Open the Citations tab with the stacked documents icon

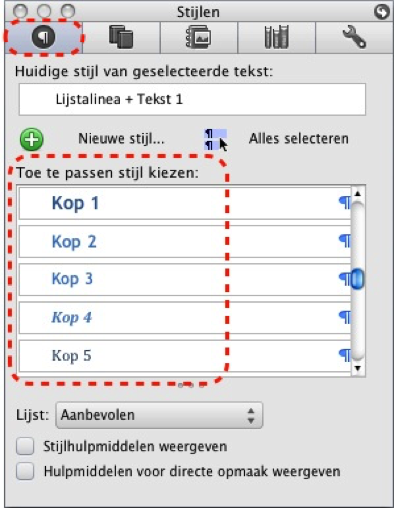pyautogui.click(x=121, y=37)
